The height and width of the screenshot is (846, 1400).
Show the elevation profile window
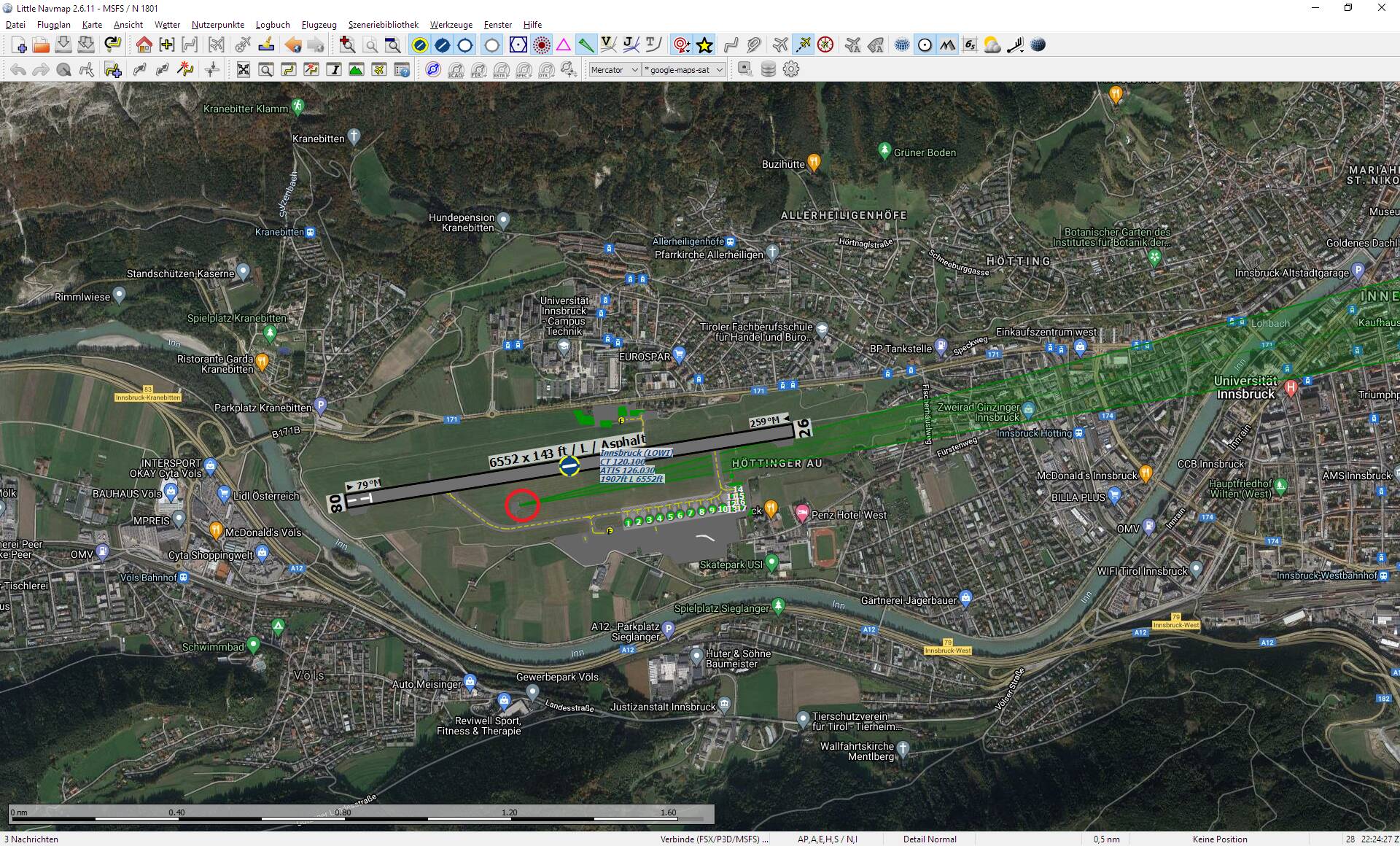[356, 69]
